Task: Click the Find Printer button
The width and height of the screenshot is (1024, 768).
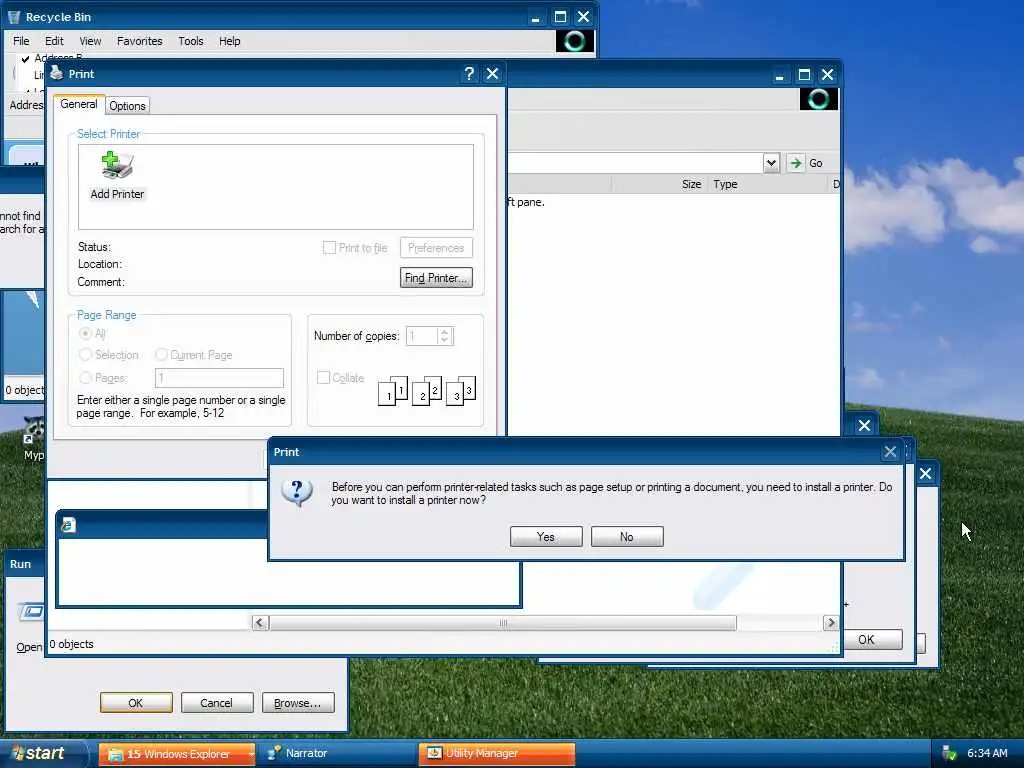Action: click(436, 278)
